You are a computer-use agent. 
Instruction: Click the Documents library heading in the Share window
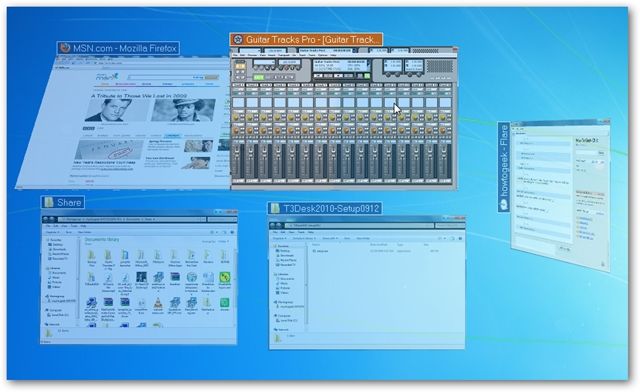click(102, 240)
